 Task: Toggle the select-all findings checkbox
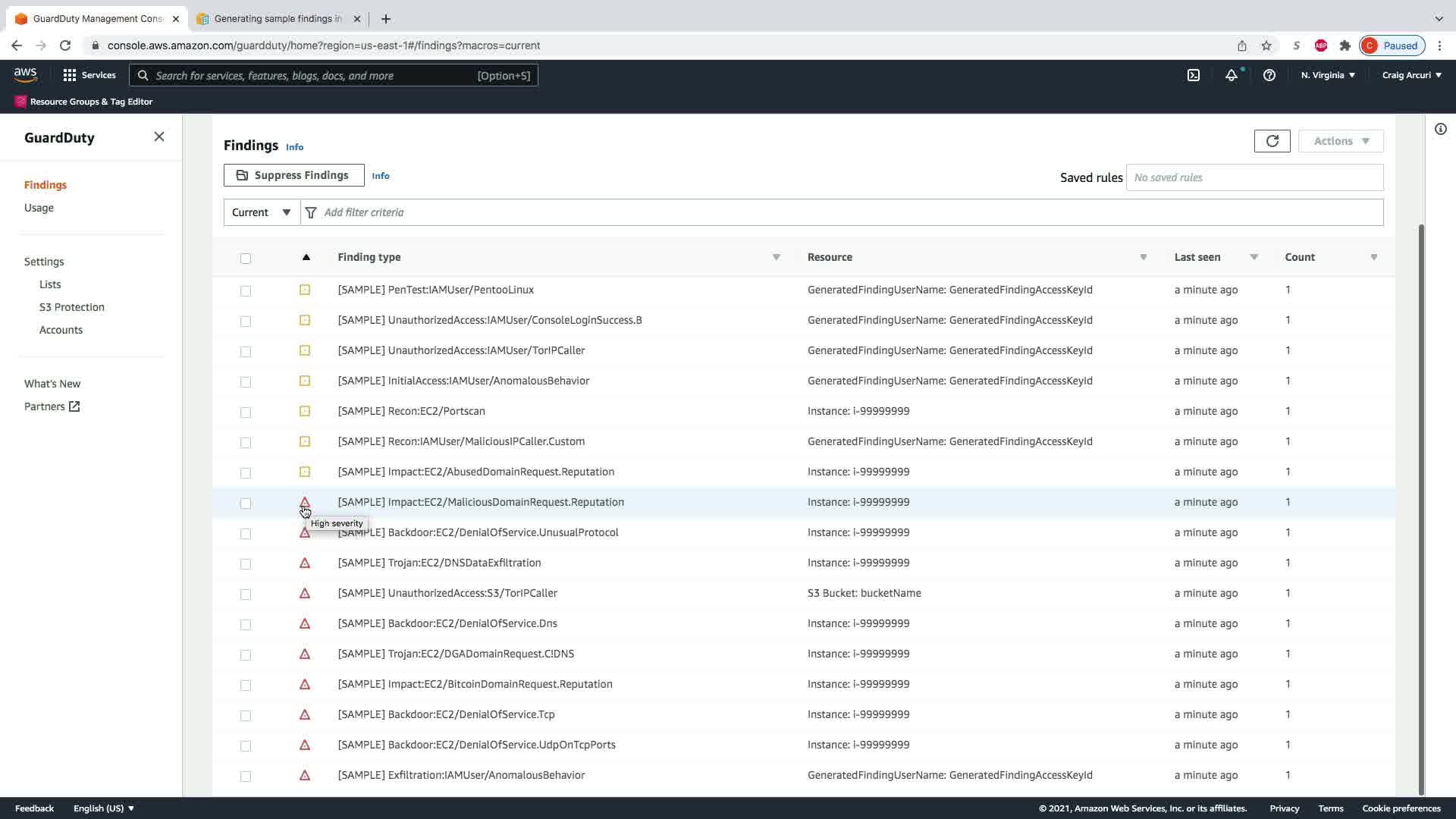[x=245, y=259]
